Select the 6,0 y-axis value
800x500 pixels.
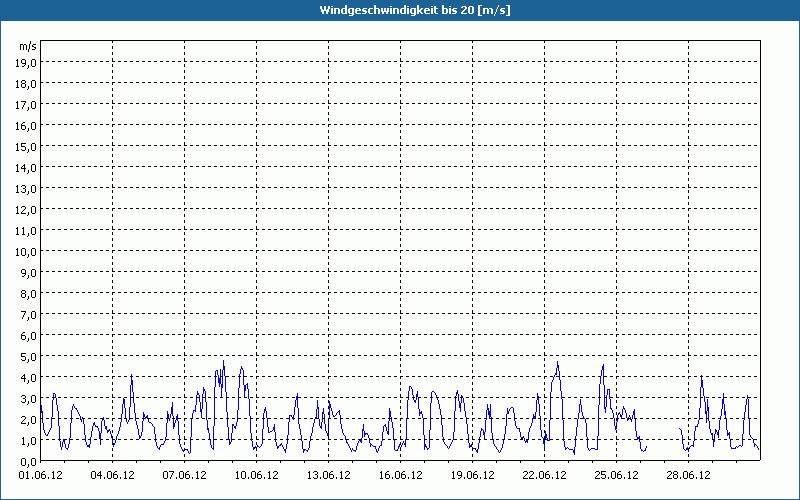(28, 336)
